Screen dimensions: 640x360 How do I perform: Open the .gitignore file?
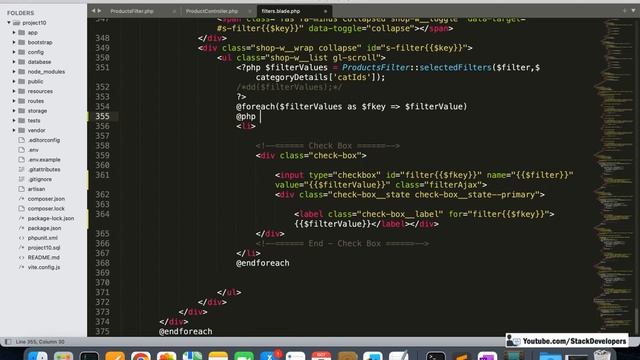coord(40,179)
